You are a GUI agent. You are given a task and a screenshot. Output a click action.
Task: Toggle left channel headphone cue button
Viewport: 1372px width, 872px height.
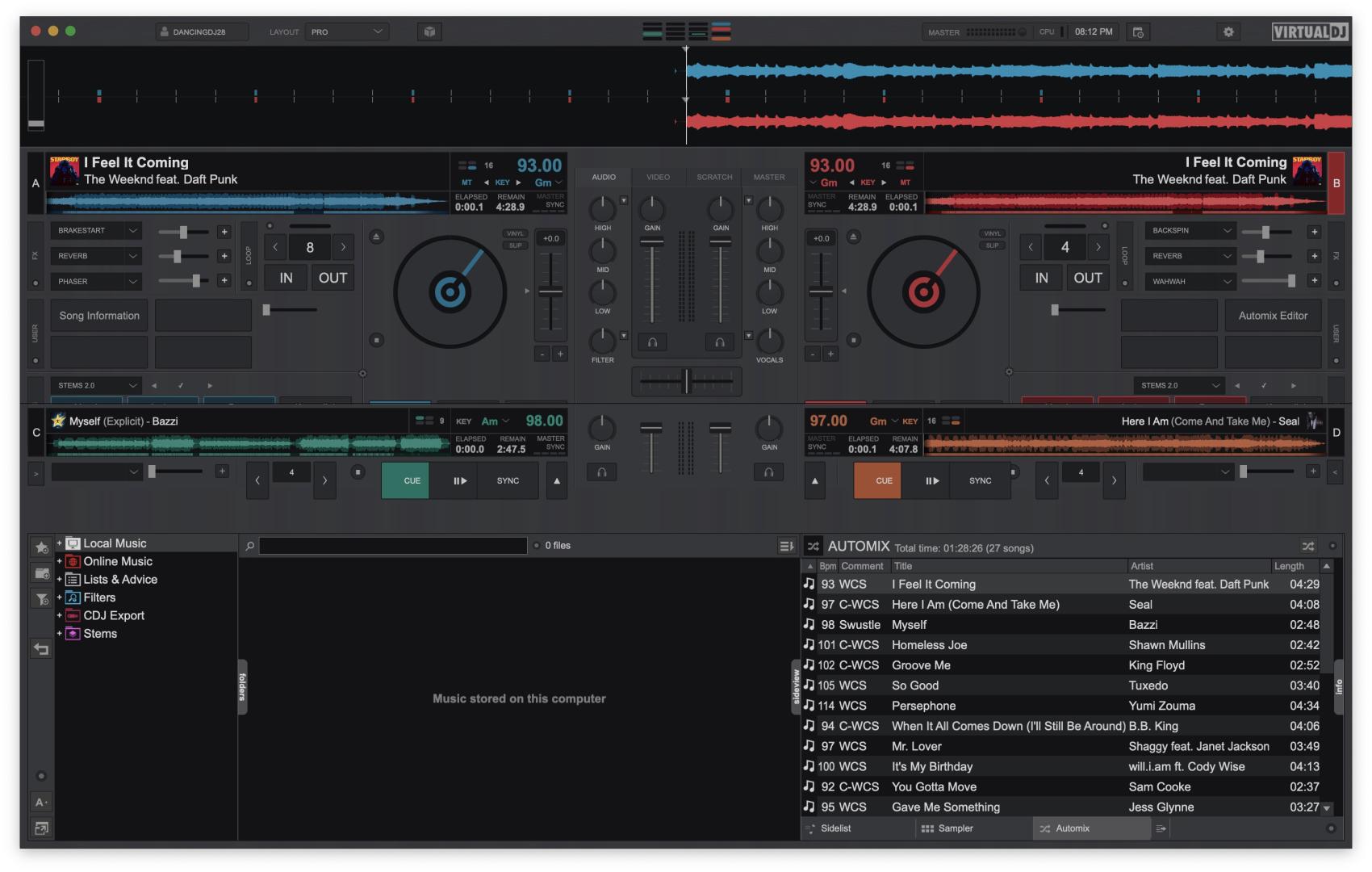click(652, 342)
